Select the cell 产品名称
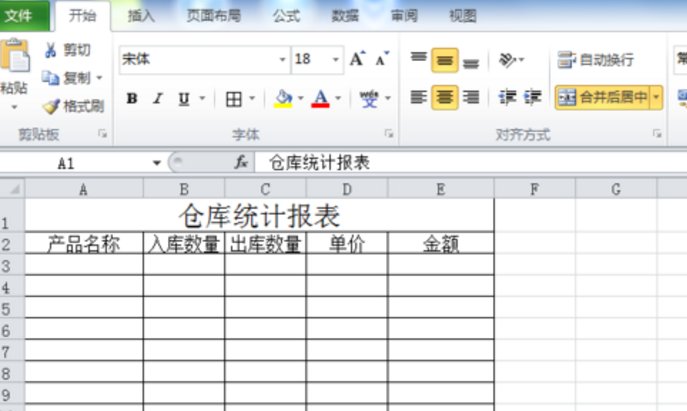Viewport: 687px width, 411px height. (x=84, y=244)
